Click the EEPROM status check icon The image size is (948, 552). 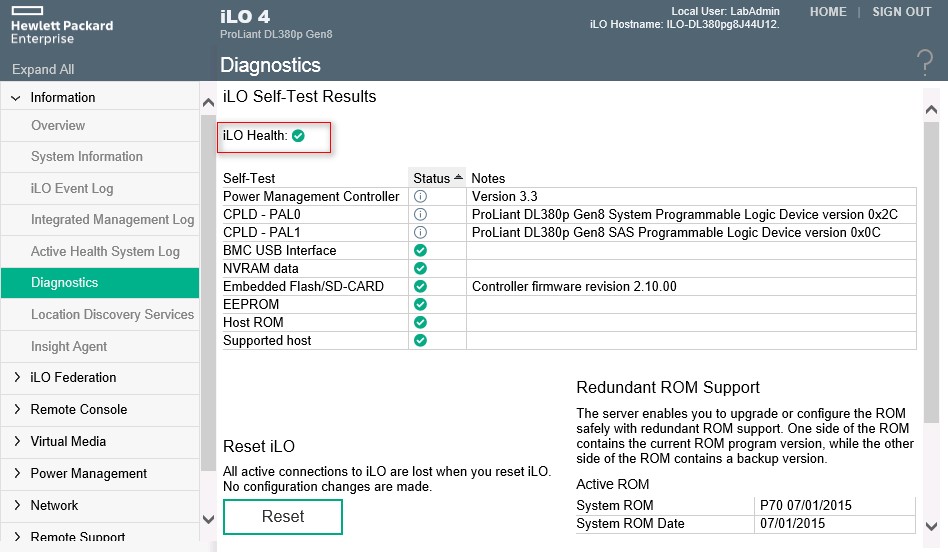point(420,304)
